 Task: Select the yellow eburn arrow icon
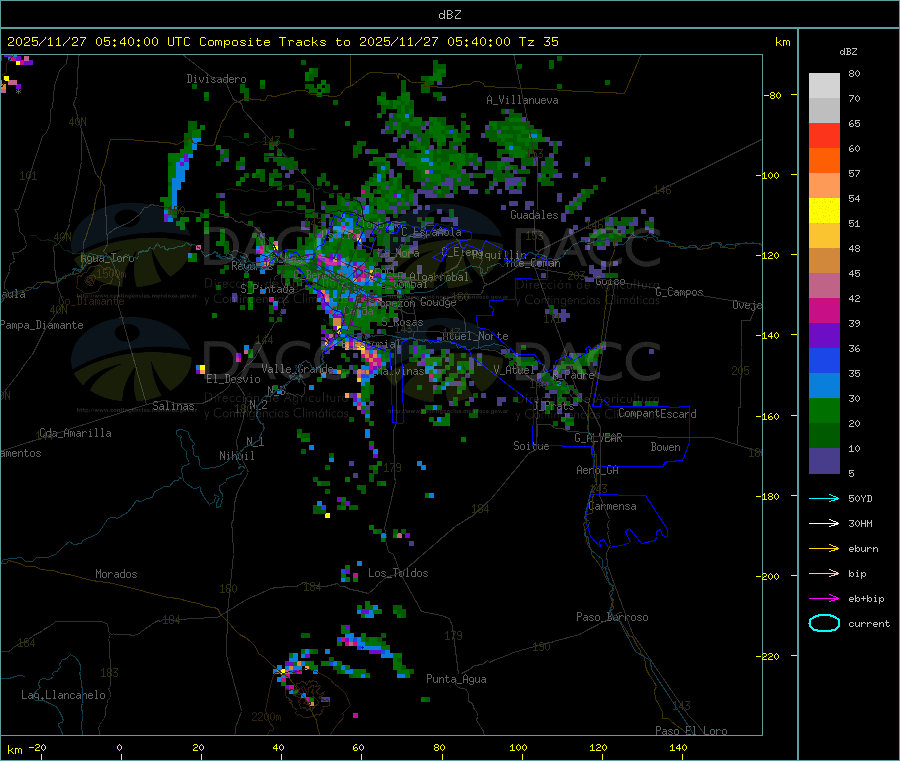[x=824, y=549]
